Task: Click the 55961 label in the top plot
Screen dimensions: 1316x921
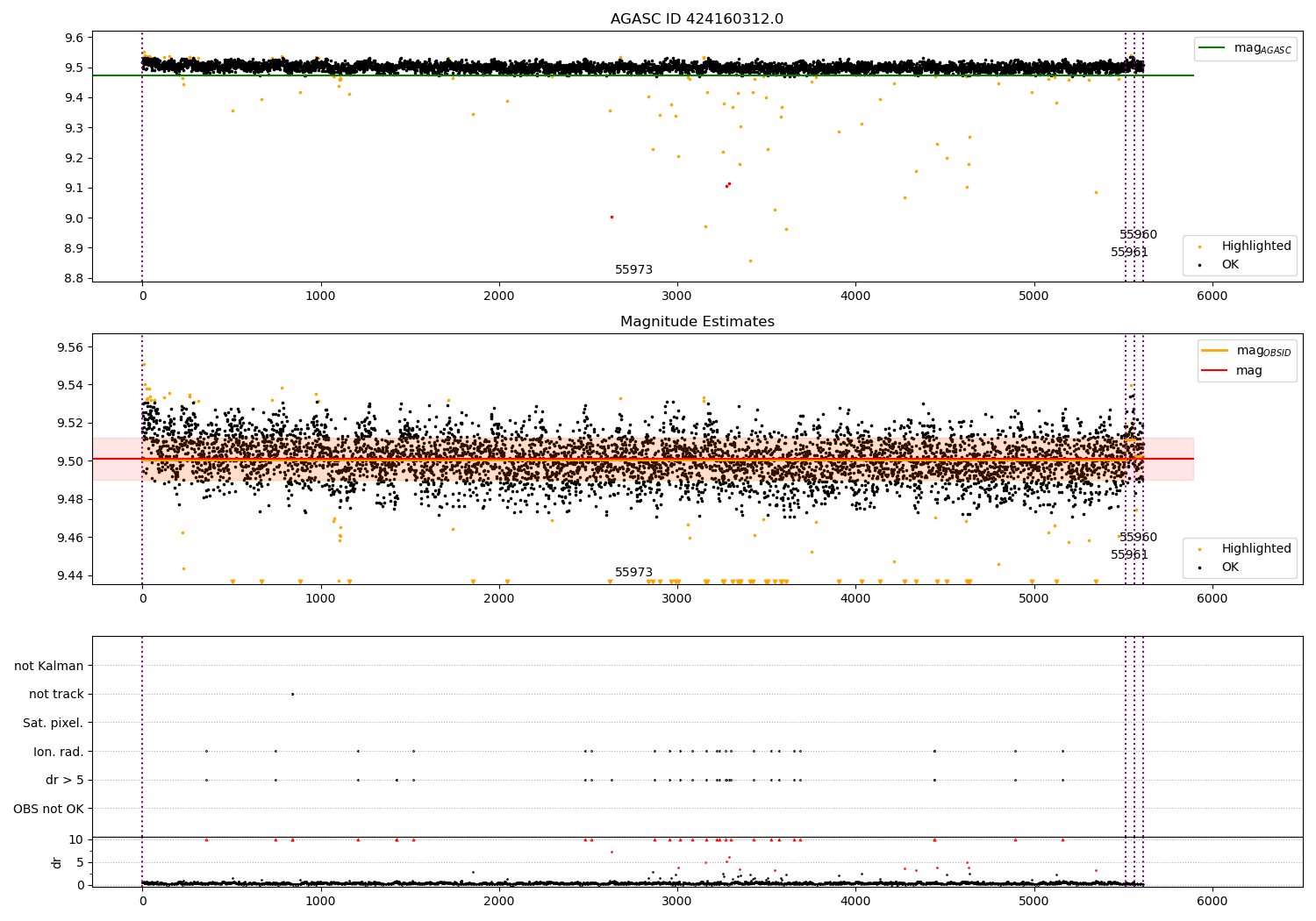Action: (1129, 252)
